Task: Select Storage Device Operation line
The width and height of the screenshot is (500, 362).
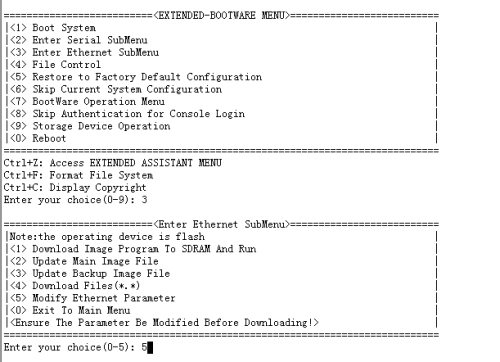Action: [90, 126]
